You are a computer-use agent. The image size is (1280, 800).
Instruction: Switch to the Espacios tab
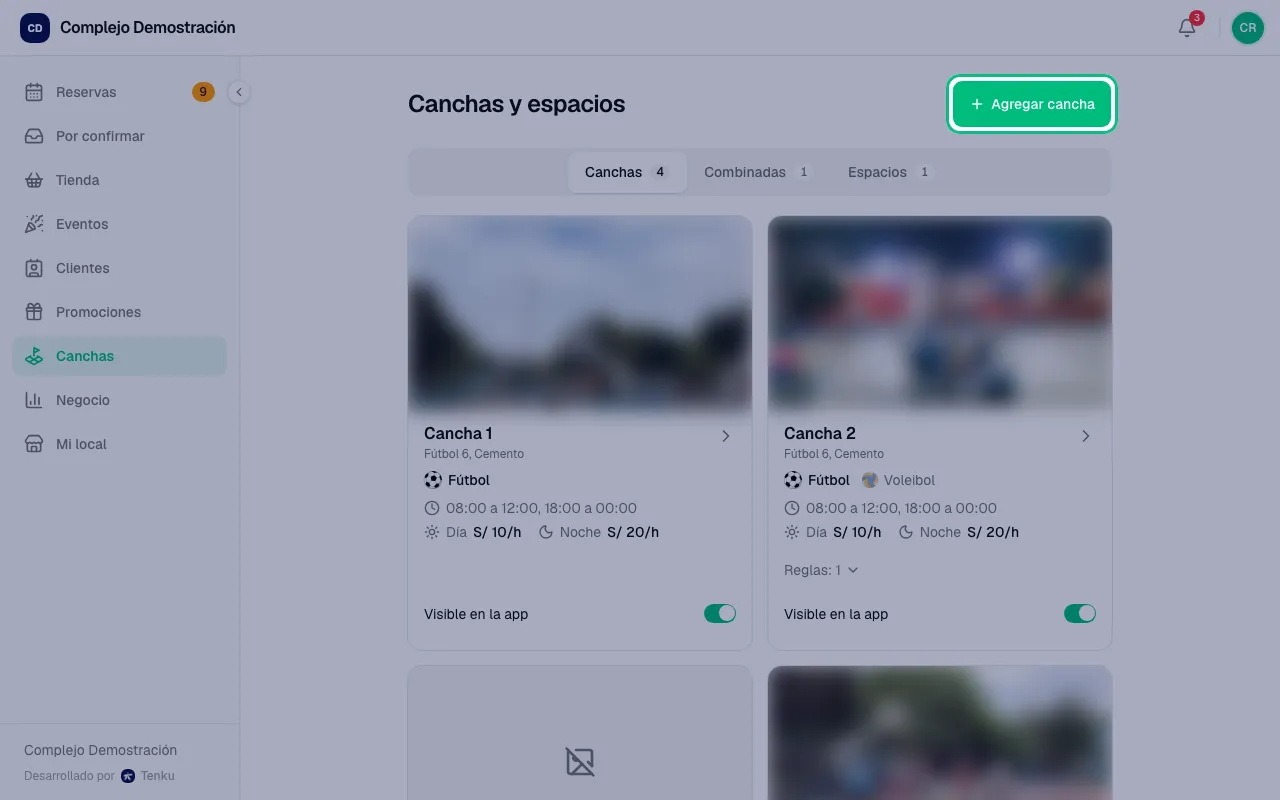tap(890, 172)
